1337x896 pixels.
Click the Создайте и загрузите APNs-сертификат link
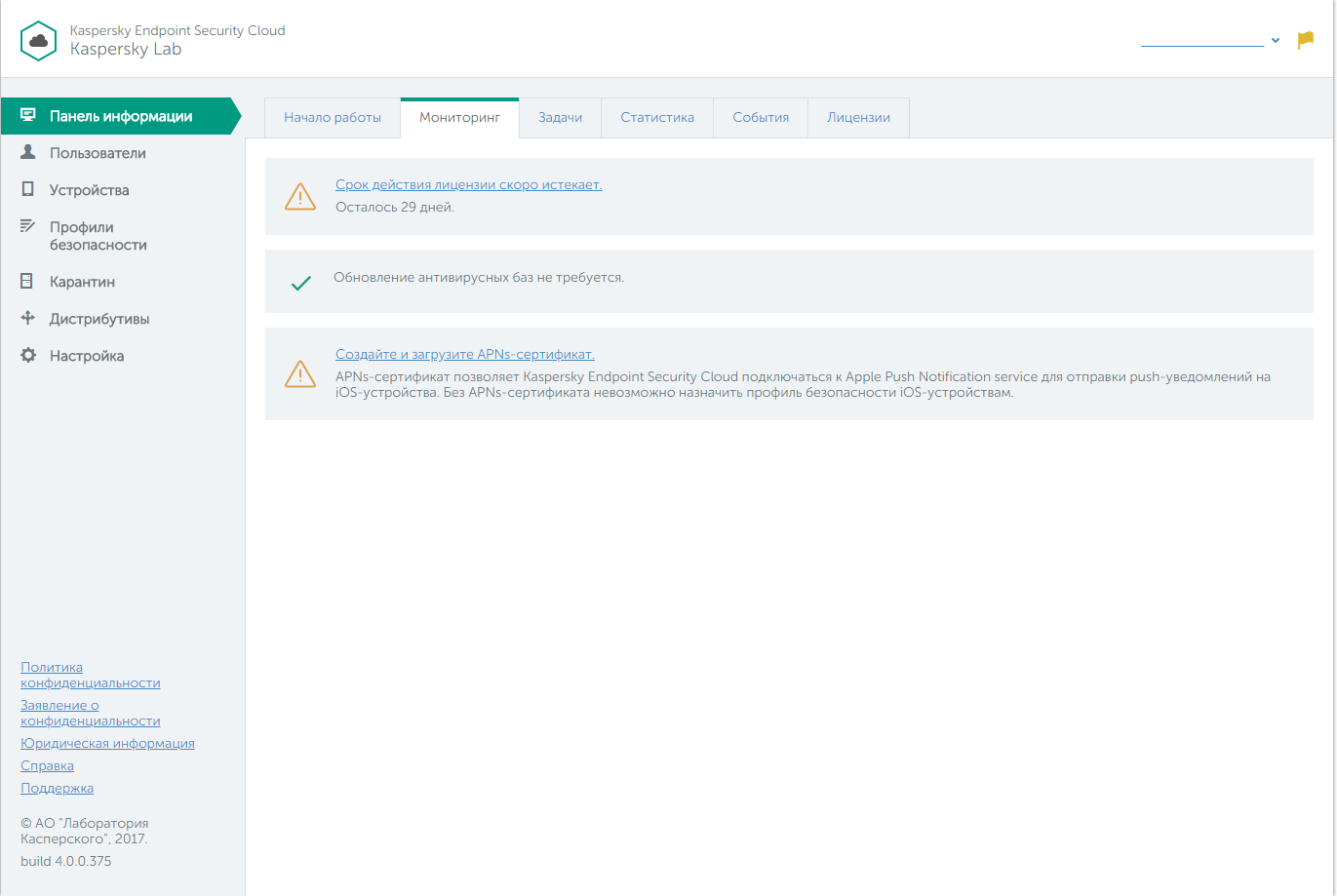pyautogui.click(x=465, y=355)
